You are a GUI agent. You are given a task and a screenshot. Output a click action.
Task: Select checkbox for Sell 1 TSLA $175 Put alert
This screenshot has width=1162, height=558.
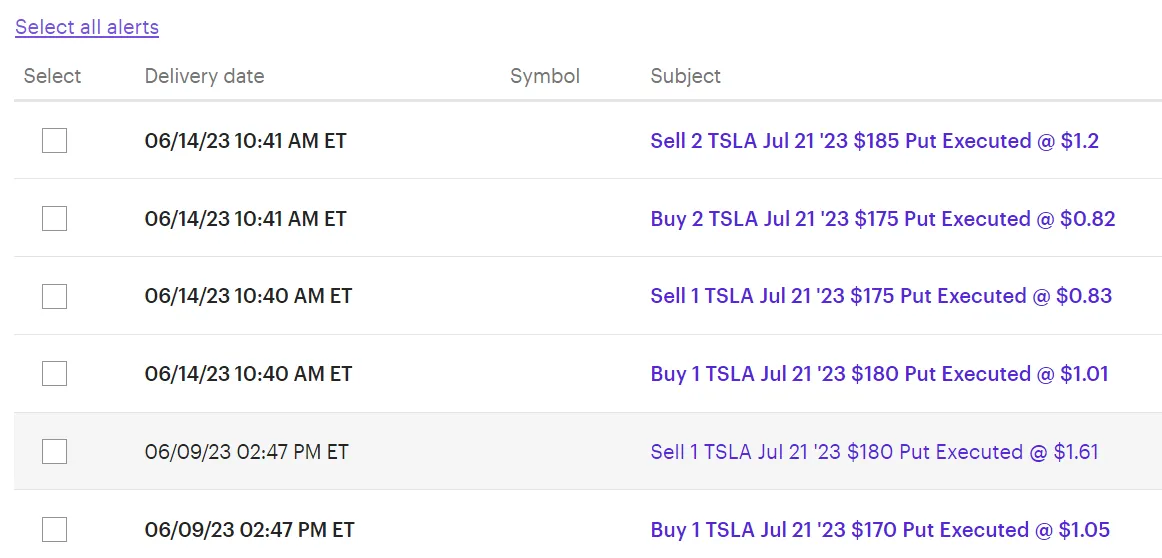point(54,296)
